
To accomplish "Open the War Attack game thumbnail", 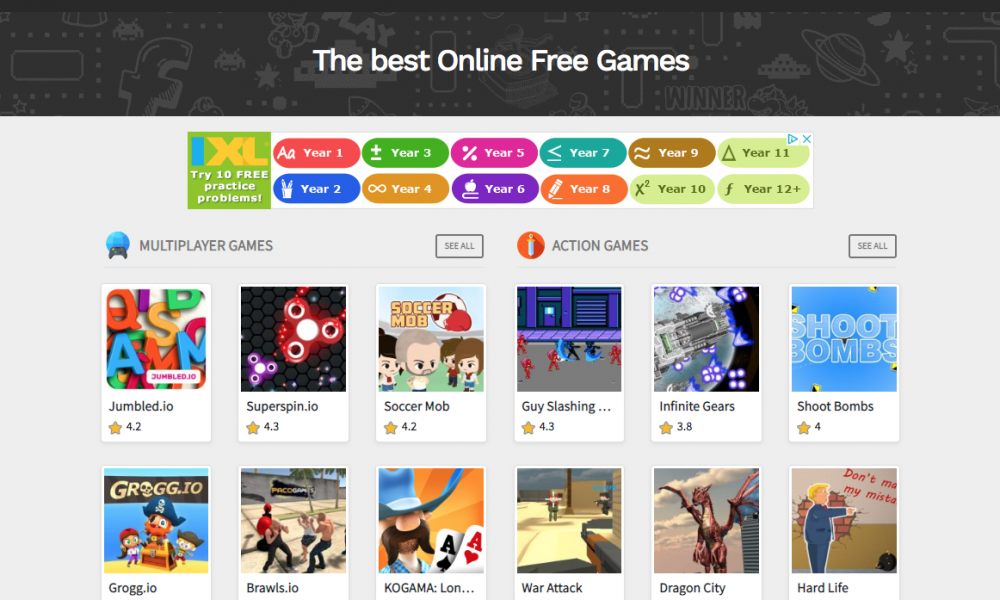I will [x=569, y=521].
